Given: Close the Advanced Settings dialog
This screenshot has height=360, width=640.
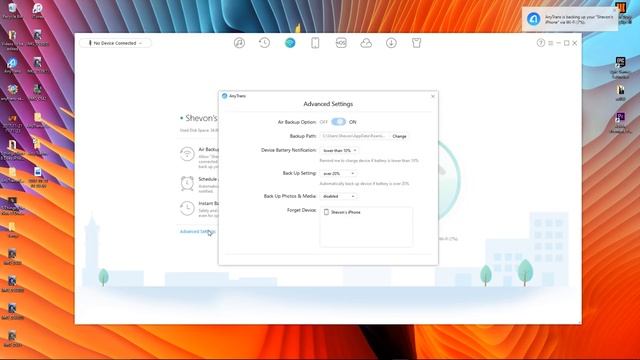Looking at the screenshot, I should pyautogui.click(x=433, y=96).
